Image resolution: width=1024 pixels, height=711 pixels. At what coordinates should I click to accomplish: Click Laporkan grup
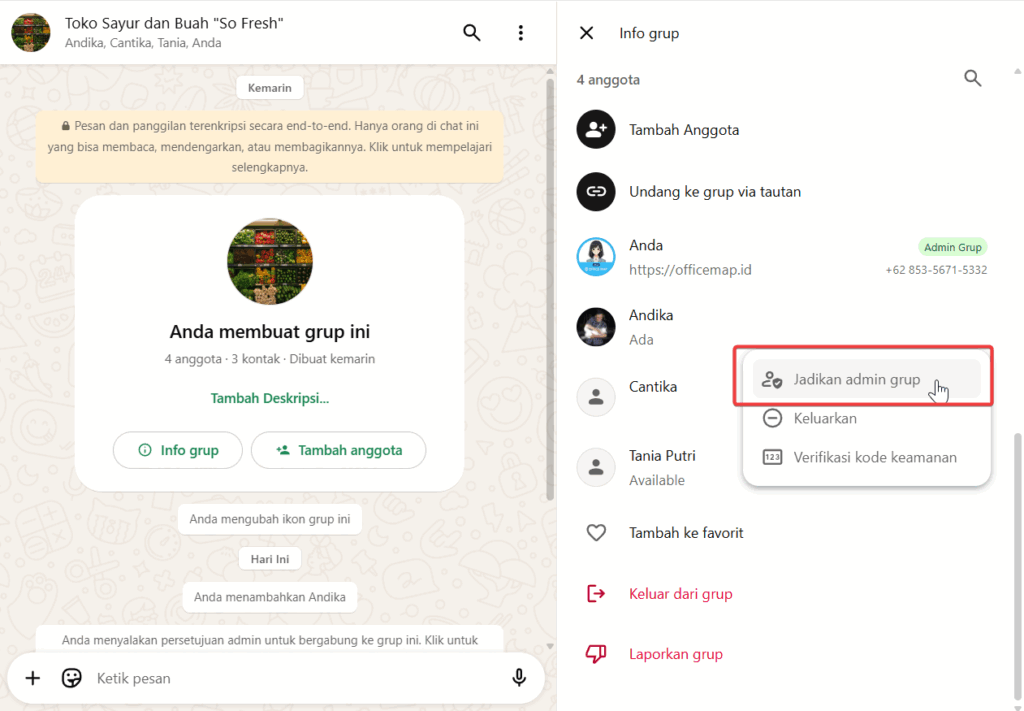675,654
